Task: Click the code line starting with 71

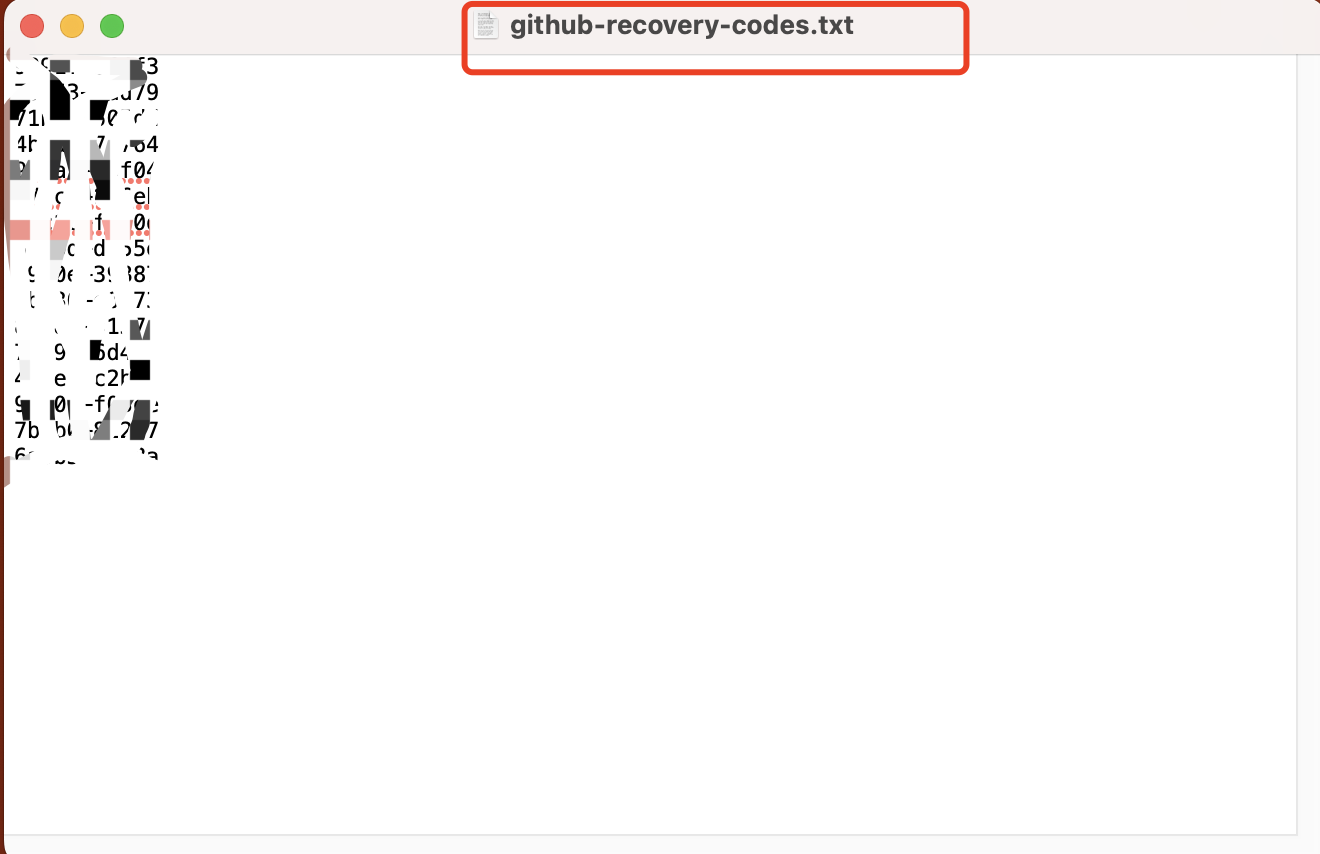Action: click(x=85, y=119)
